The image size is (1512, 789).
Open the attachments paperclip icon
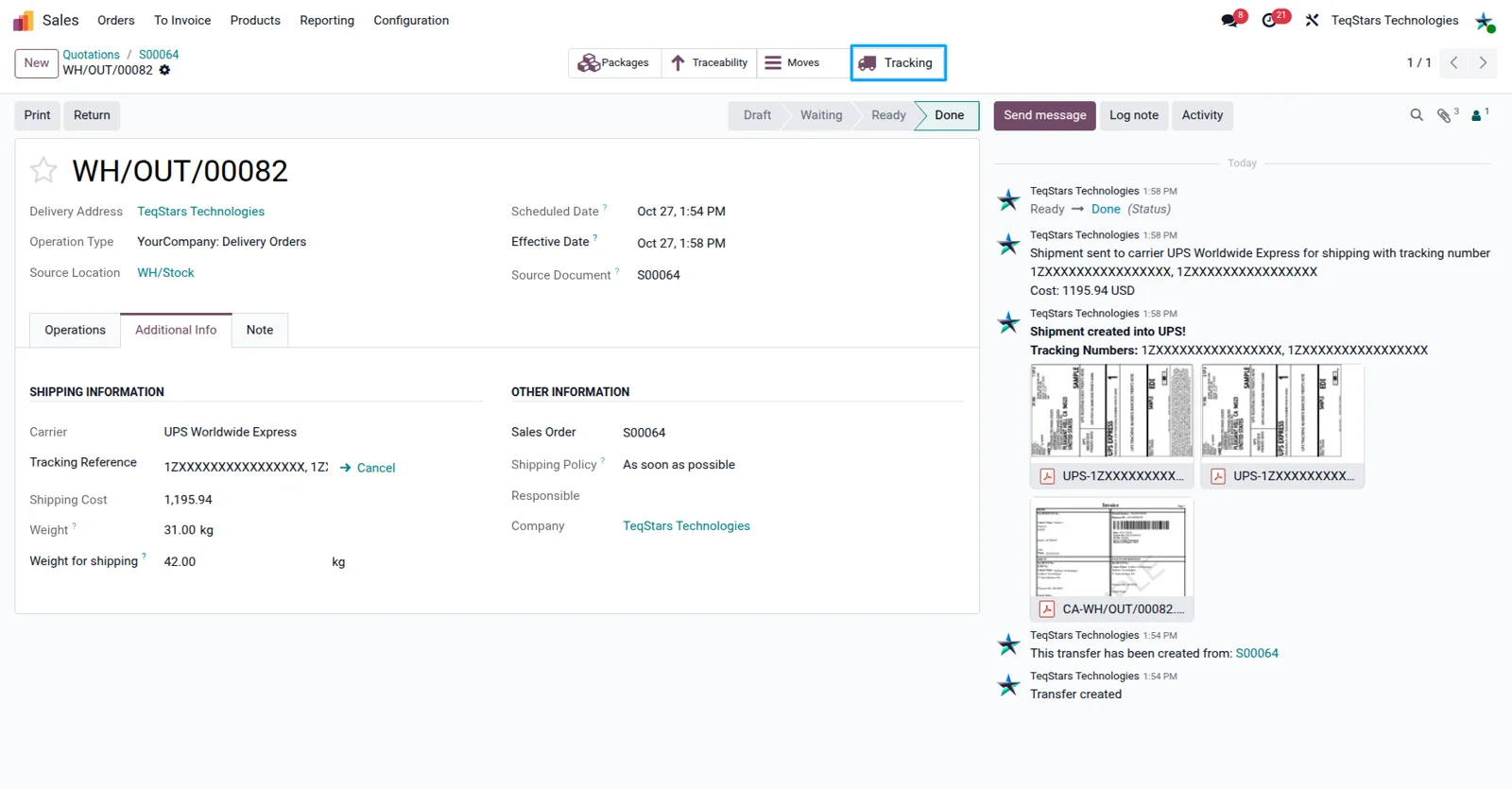(x=1446, y=115)
